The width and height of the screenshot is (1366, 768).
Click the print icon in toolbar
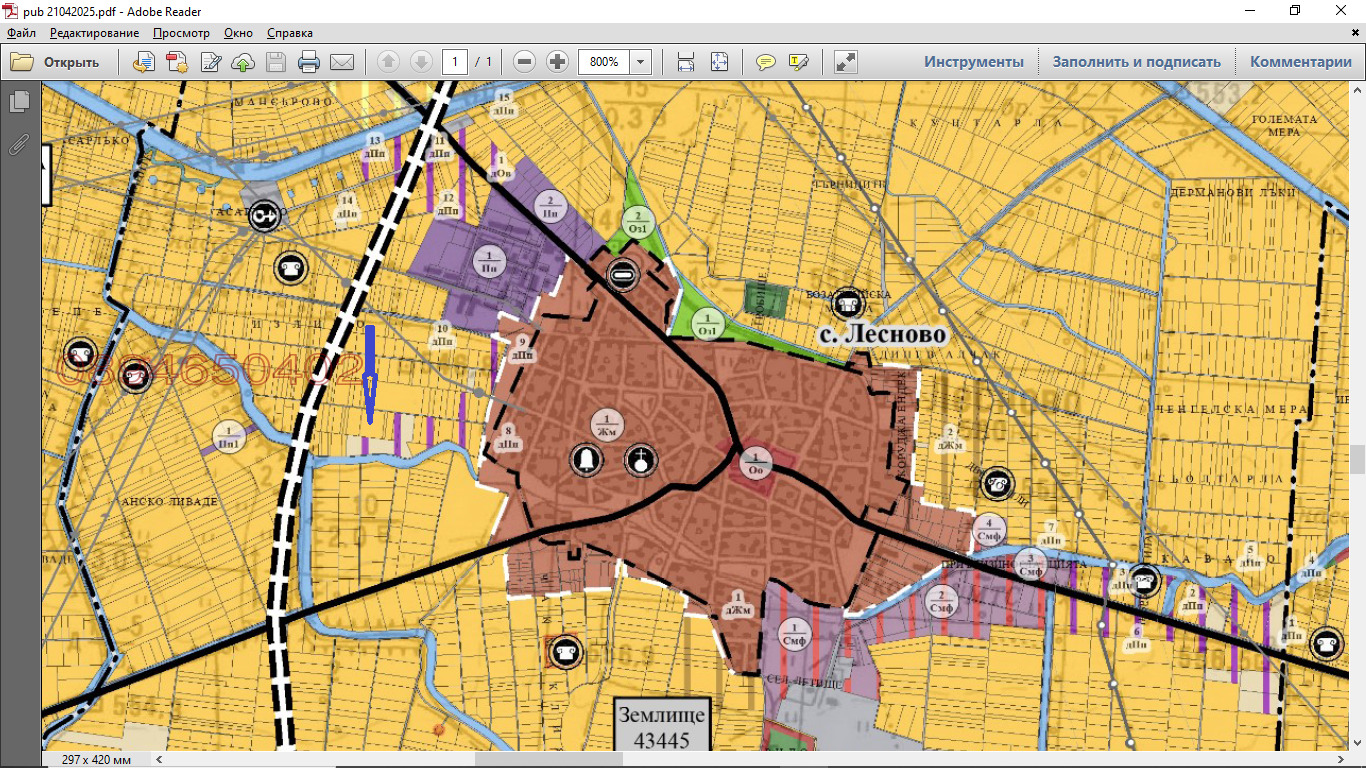[309, 62]
